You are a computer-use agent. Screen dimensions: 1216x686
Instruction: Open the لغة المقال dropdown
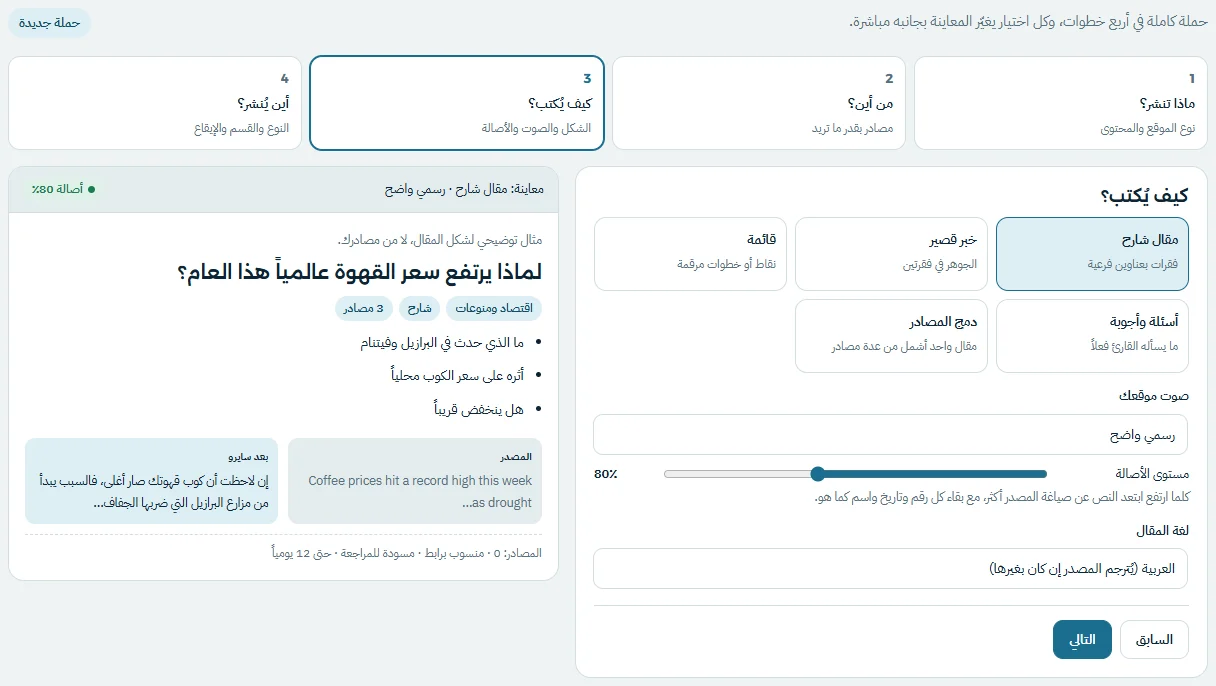tap(891, 568)
